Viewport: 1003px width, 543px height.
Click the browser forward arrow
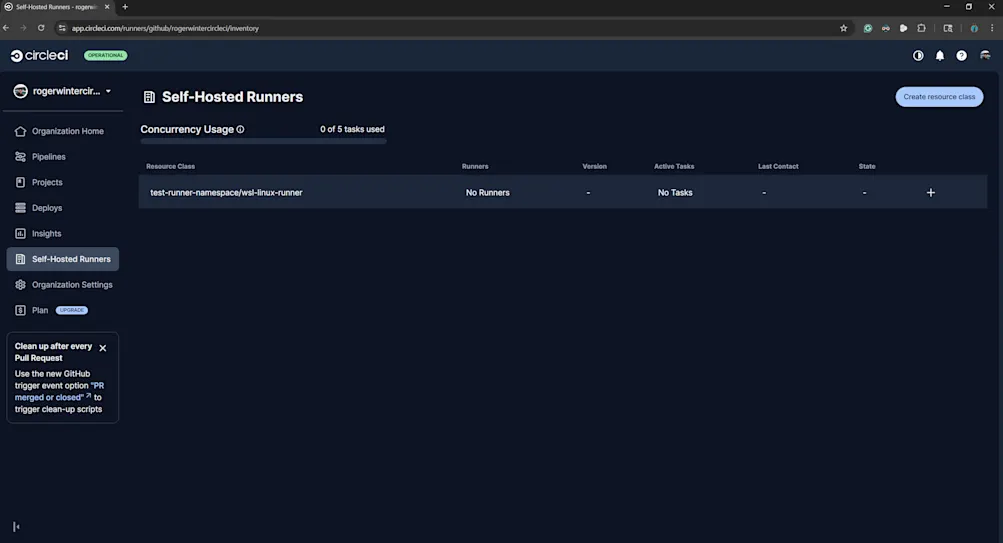click(23, 28)
